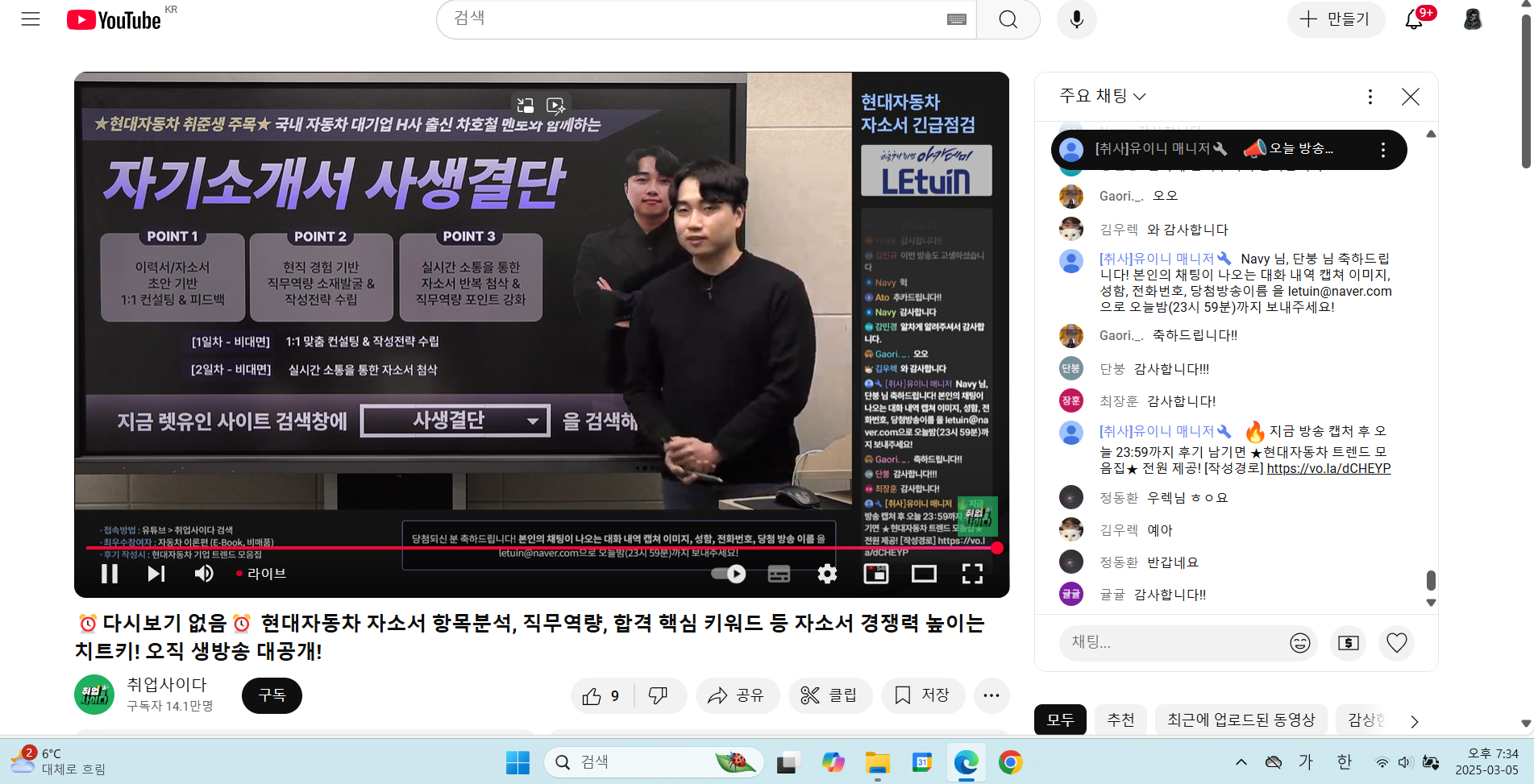Send a heart reaction in chat
This screenshot has width=1534, height=784.
tap(1396, 642)
